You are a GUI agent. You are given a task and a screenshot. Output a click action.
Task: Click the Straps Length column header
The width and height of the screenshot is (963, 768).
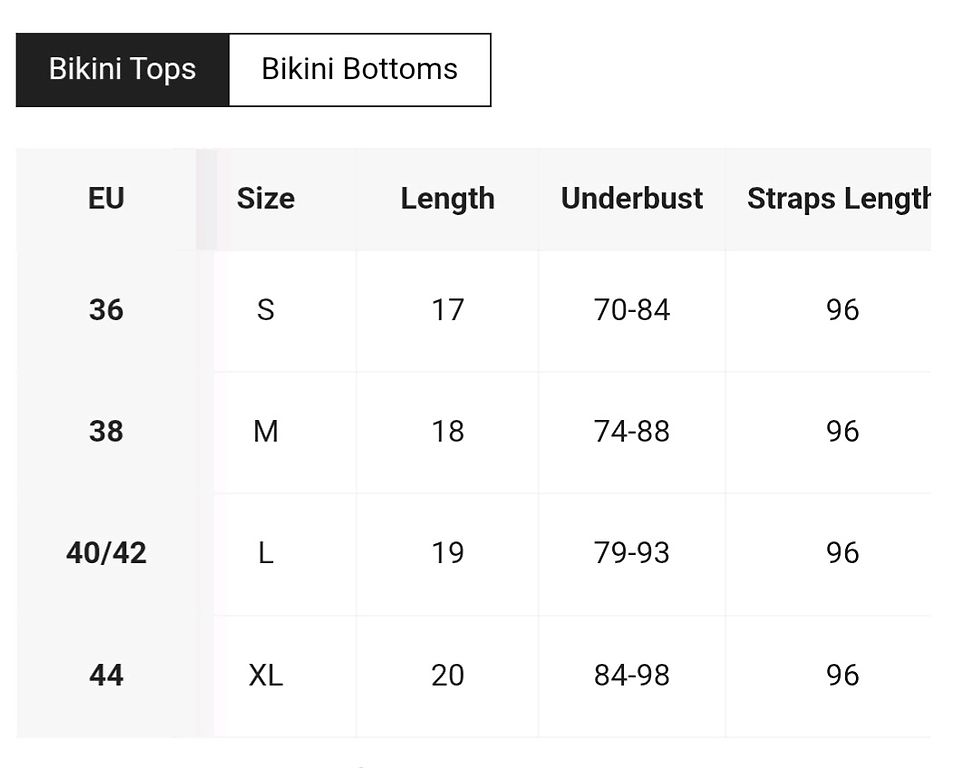coord(839,198)
